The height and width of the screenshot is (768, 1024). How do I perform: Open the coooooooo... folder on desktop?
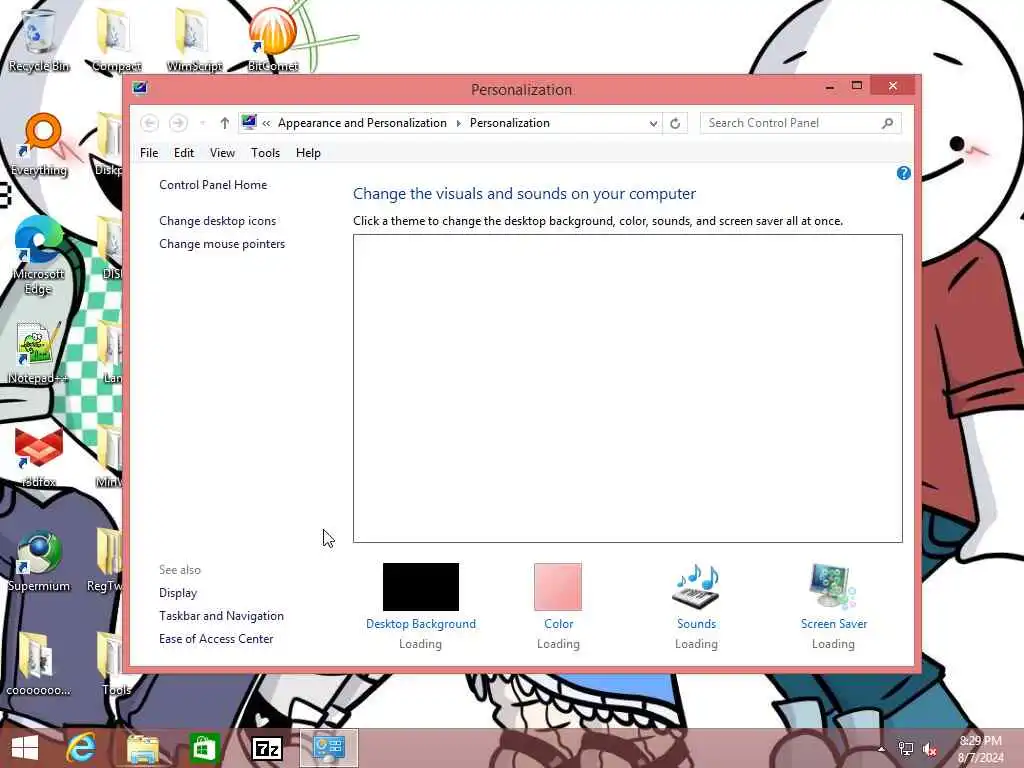(x=38, y=663)
